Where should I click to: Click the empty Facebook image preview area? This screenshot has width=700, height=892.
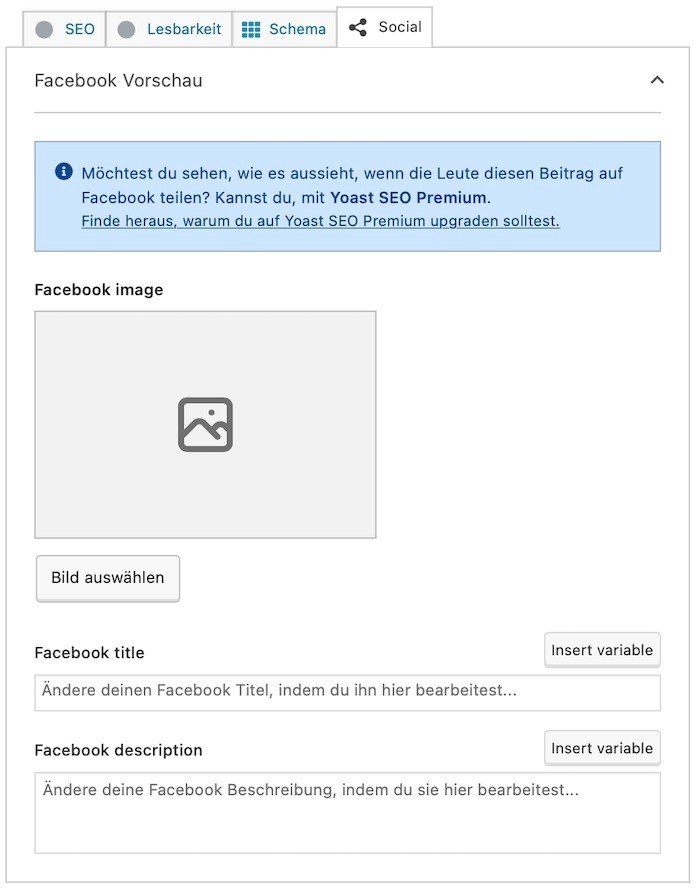click(x=205, y=424)
